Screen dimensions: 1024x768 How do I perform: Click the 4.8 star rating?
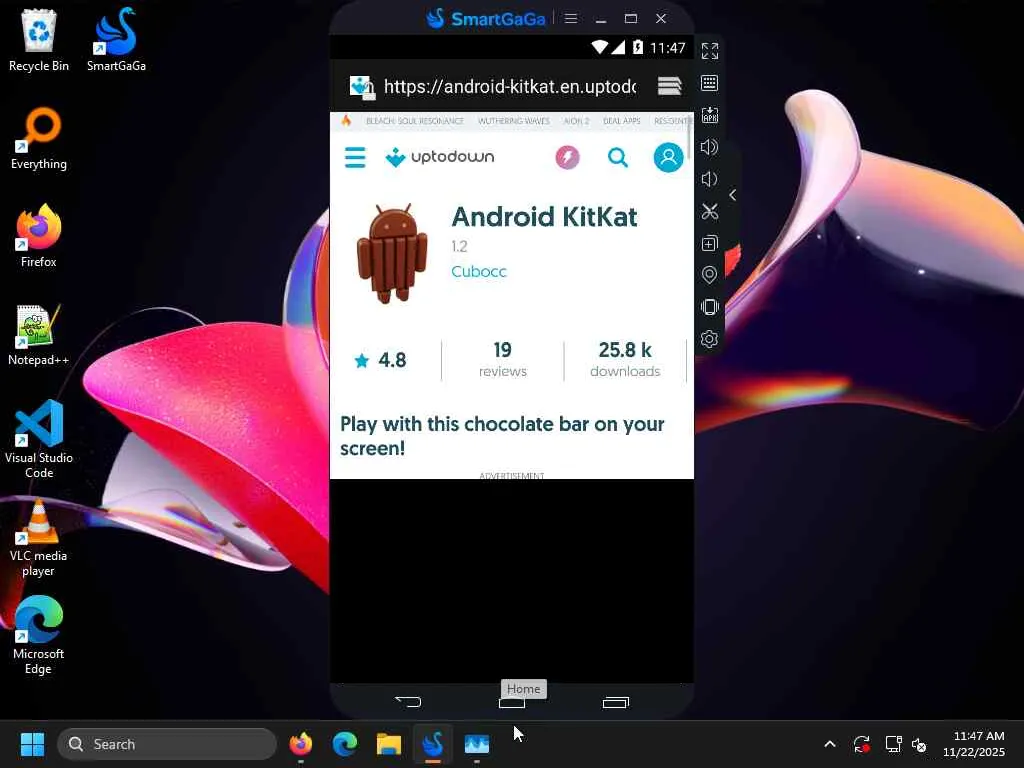(x=380, y=360)
